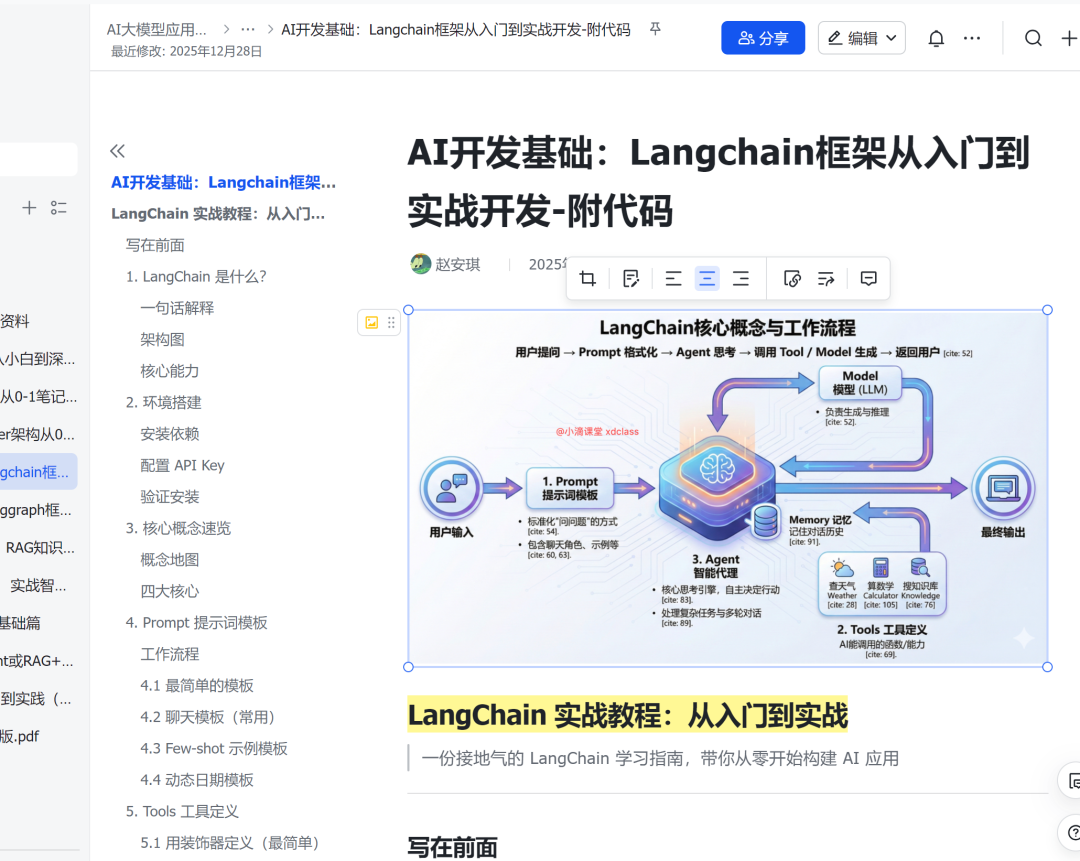
Task: Click the plus icon at top right
Action: (1069, 38)
